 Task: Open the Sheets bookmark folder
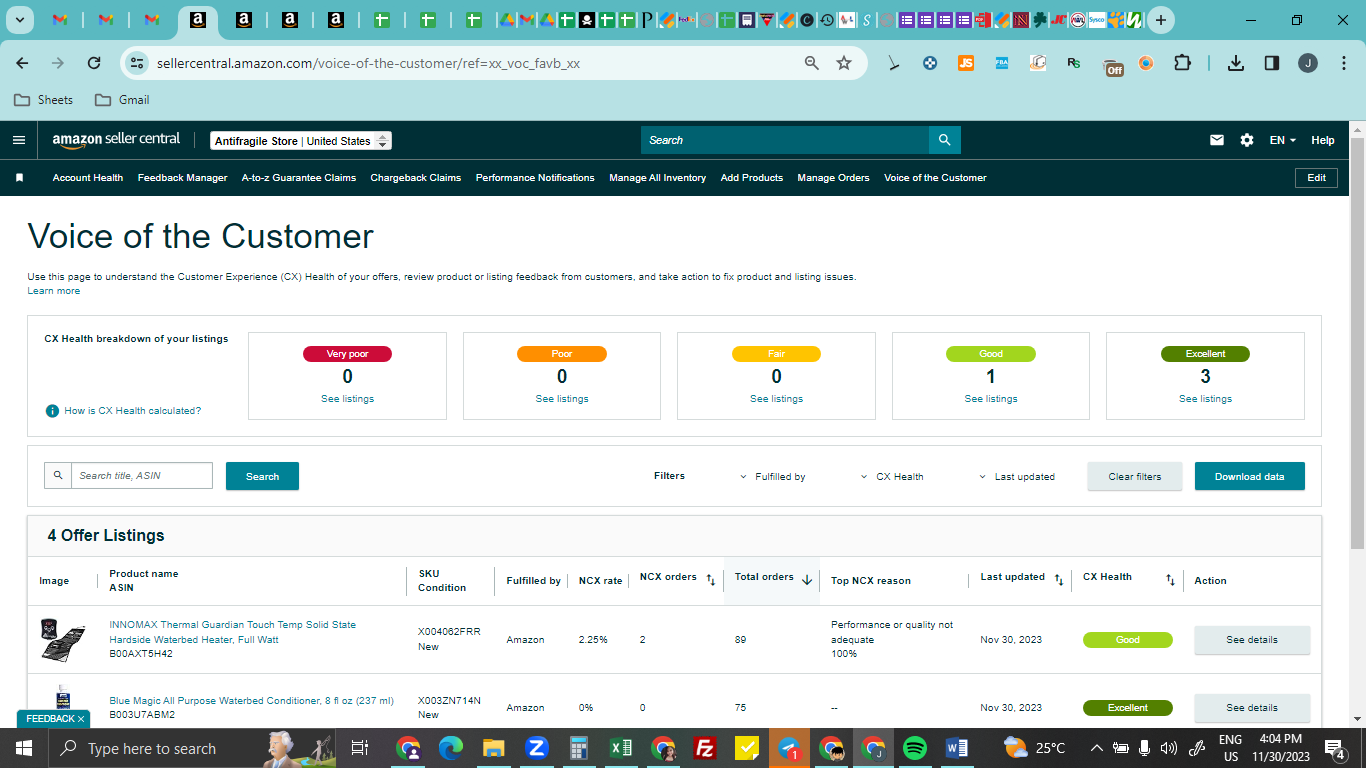click(43, 100)
